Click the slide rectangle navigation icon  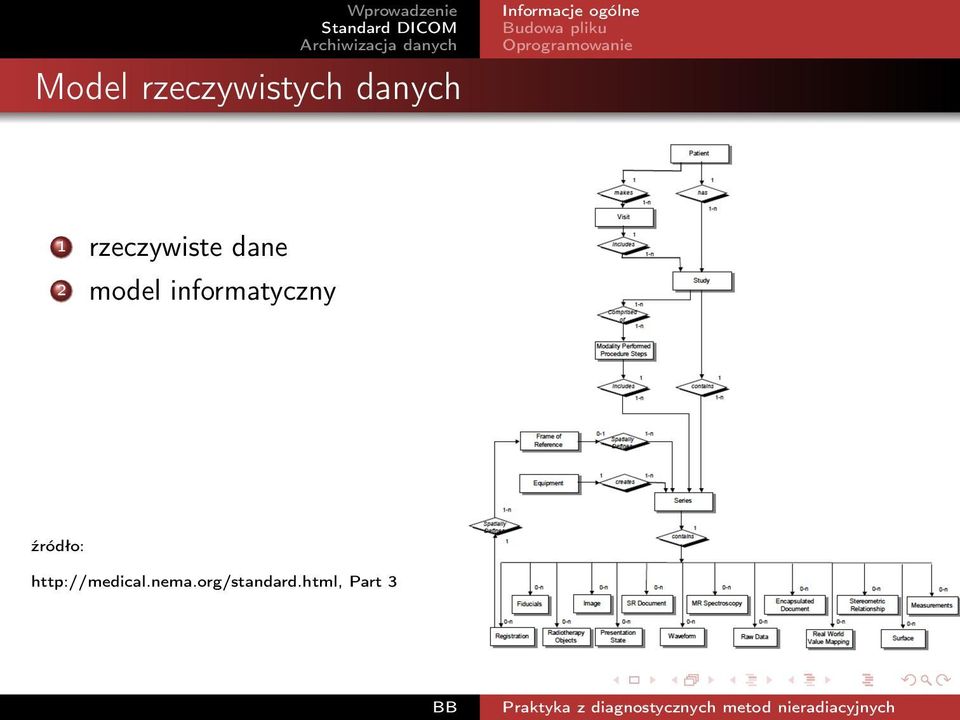pos(634,680)
